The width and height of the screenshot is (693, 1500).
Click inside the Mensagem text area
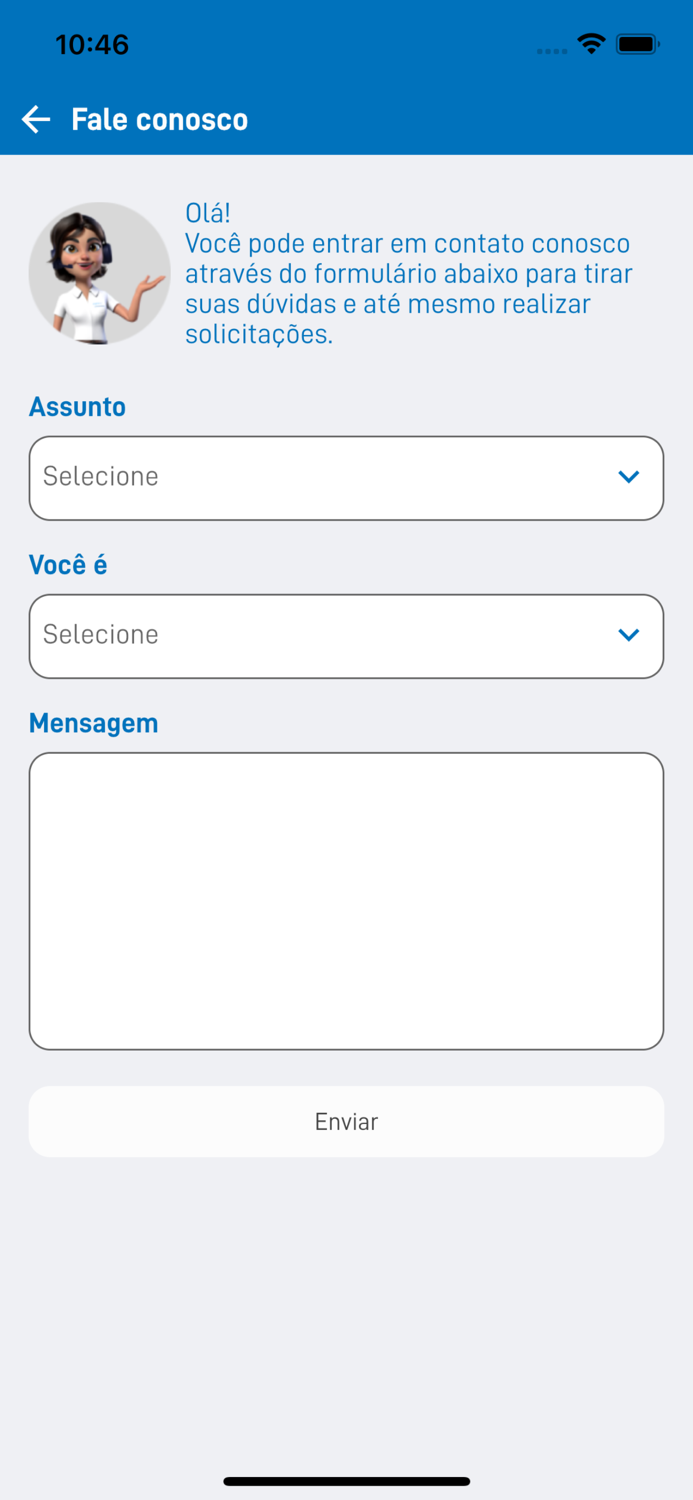(x=346, y=900)
